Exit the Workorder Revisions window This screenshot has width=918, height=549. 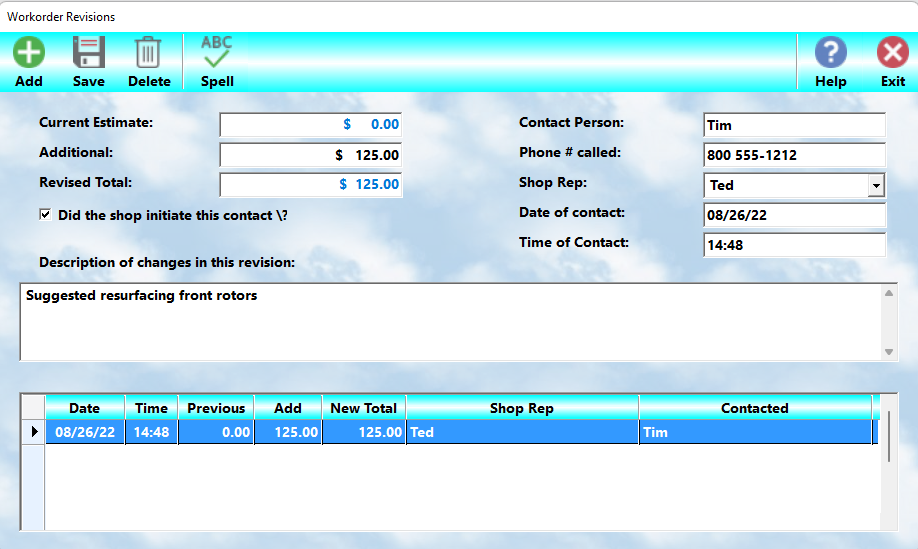tap(892, 53)
